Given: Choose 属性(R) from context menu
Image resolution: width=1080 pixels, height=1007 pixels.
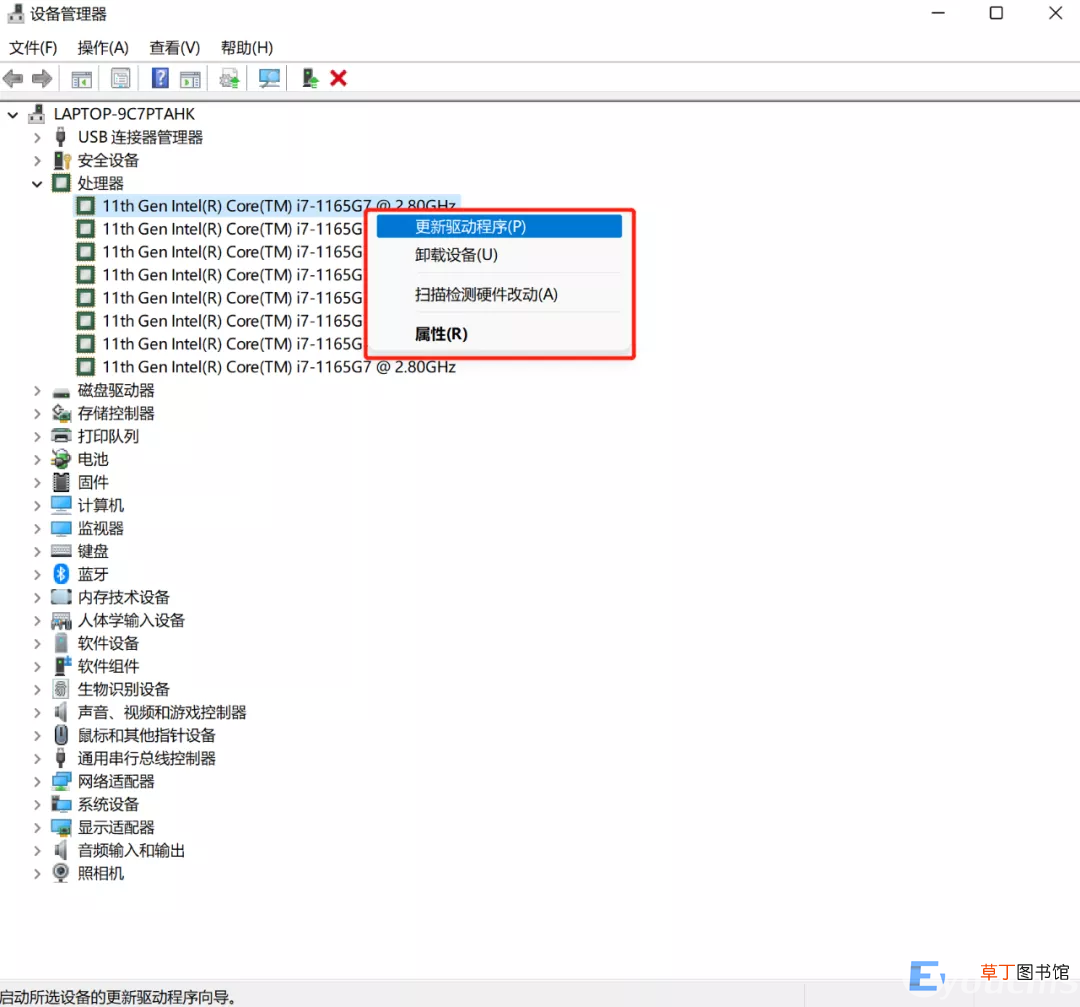Looking at the screenshot, I should [x=499, y=334].
